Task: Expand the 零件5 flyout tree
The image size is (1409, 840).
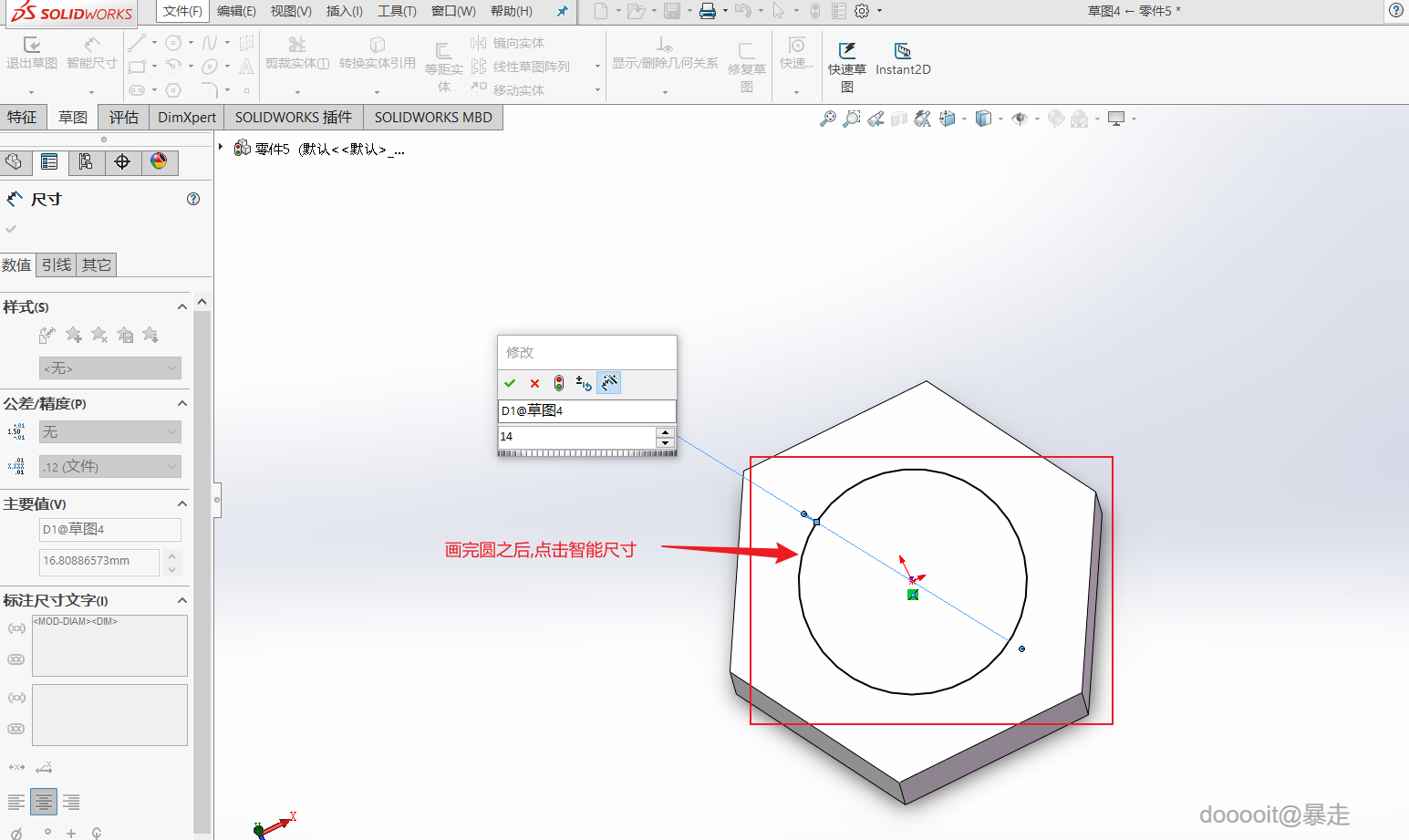Action: tap(221, 147)
